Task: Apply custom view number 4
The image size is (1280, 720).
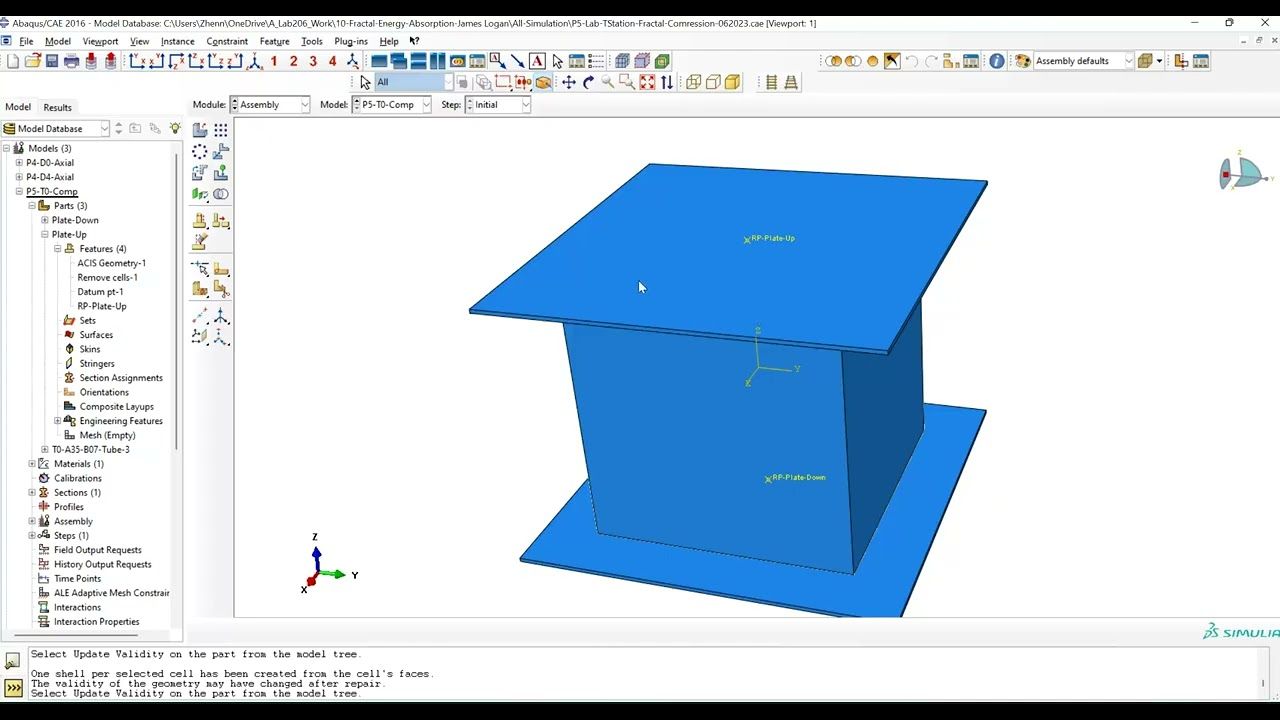Action: (332, 61)
